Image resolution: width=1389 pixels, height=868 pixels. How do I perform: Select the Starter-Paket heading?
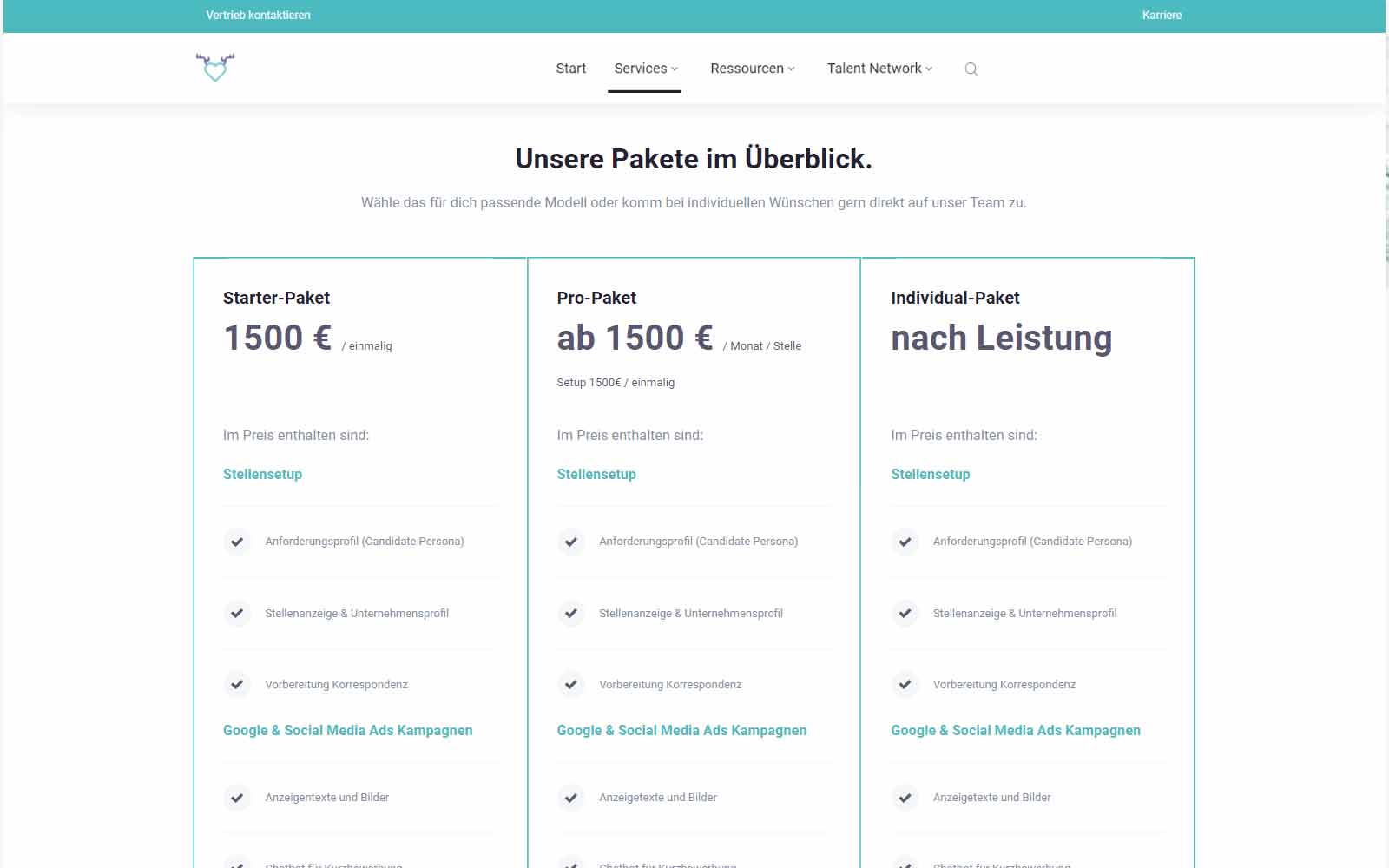(276, 298)
